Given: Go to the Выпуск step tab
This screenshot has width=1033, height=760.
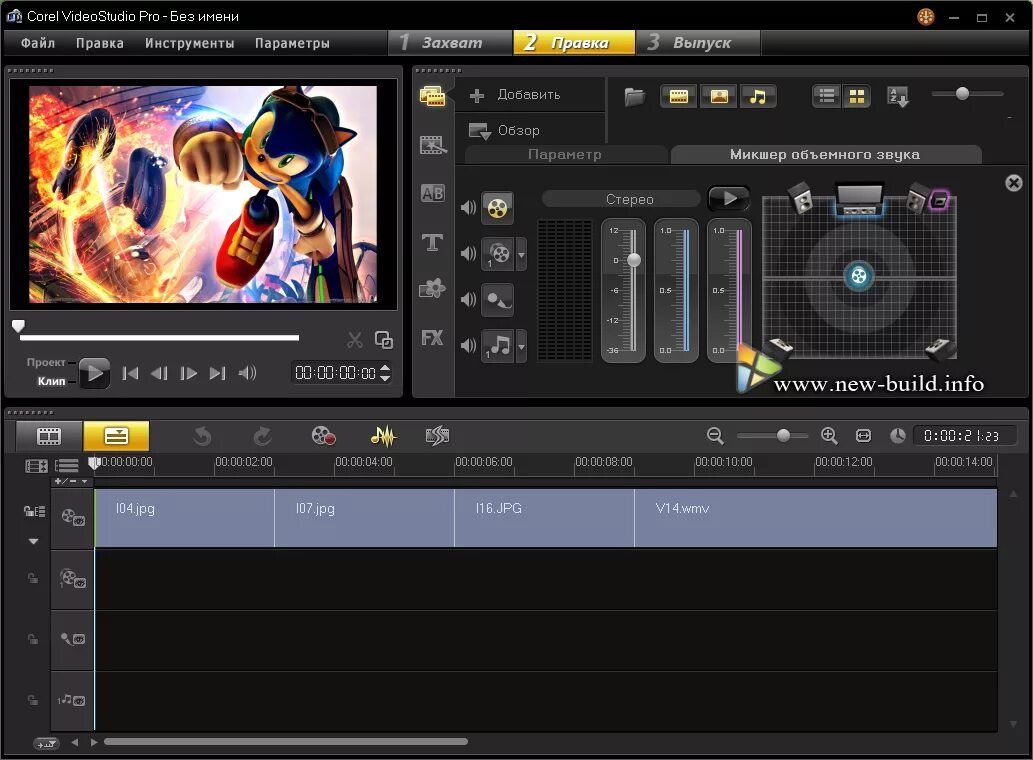Looking at the screenshot, I should (698, 43).
